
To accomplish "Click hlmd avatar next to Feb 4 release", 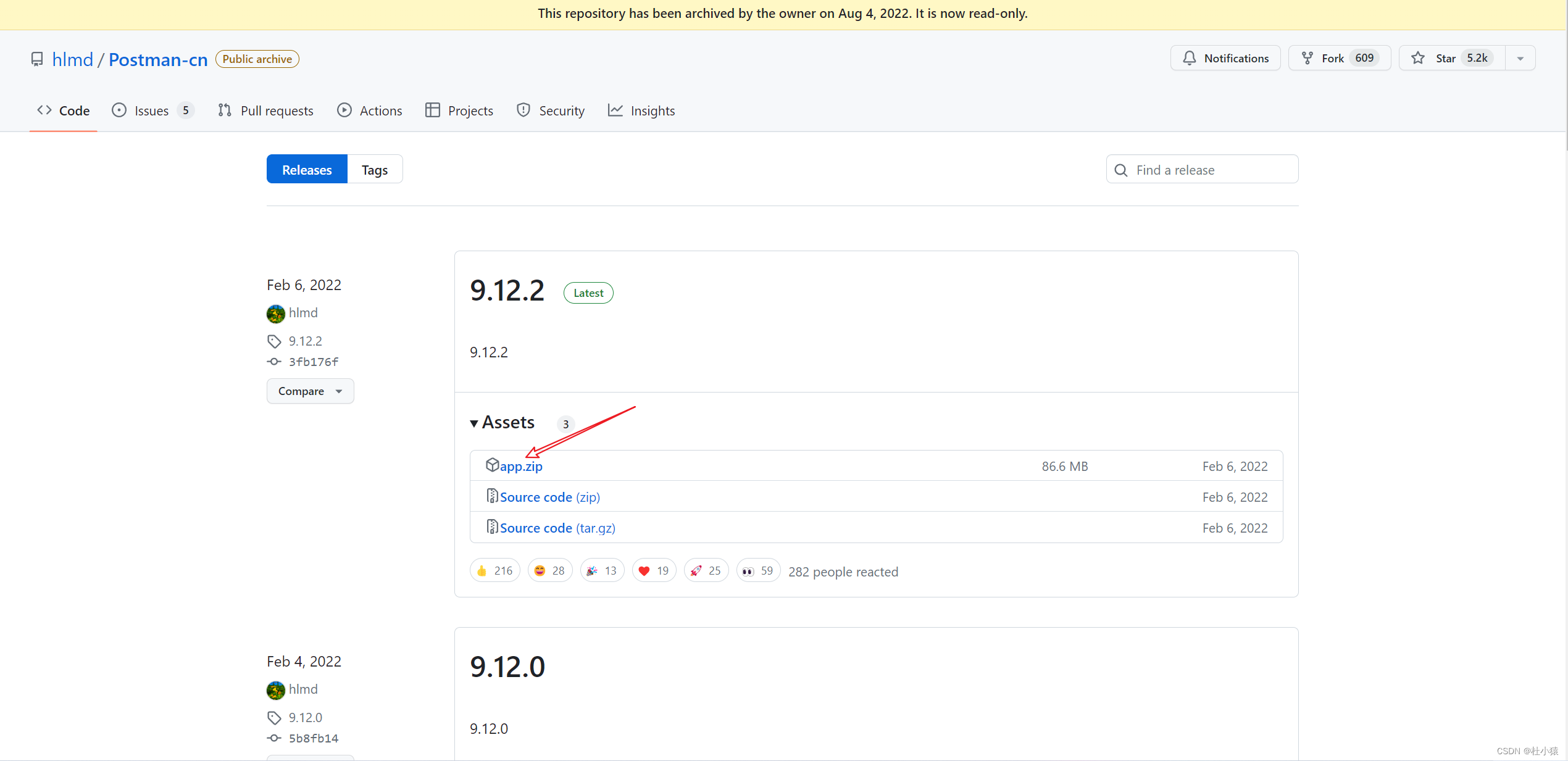I will pos(276,690).
